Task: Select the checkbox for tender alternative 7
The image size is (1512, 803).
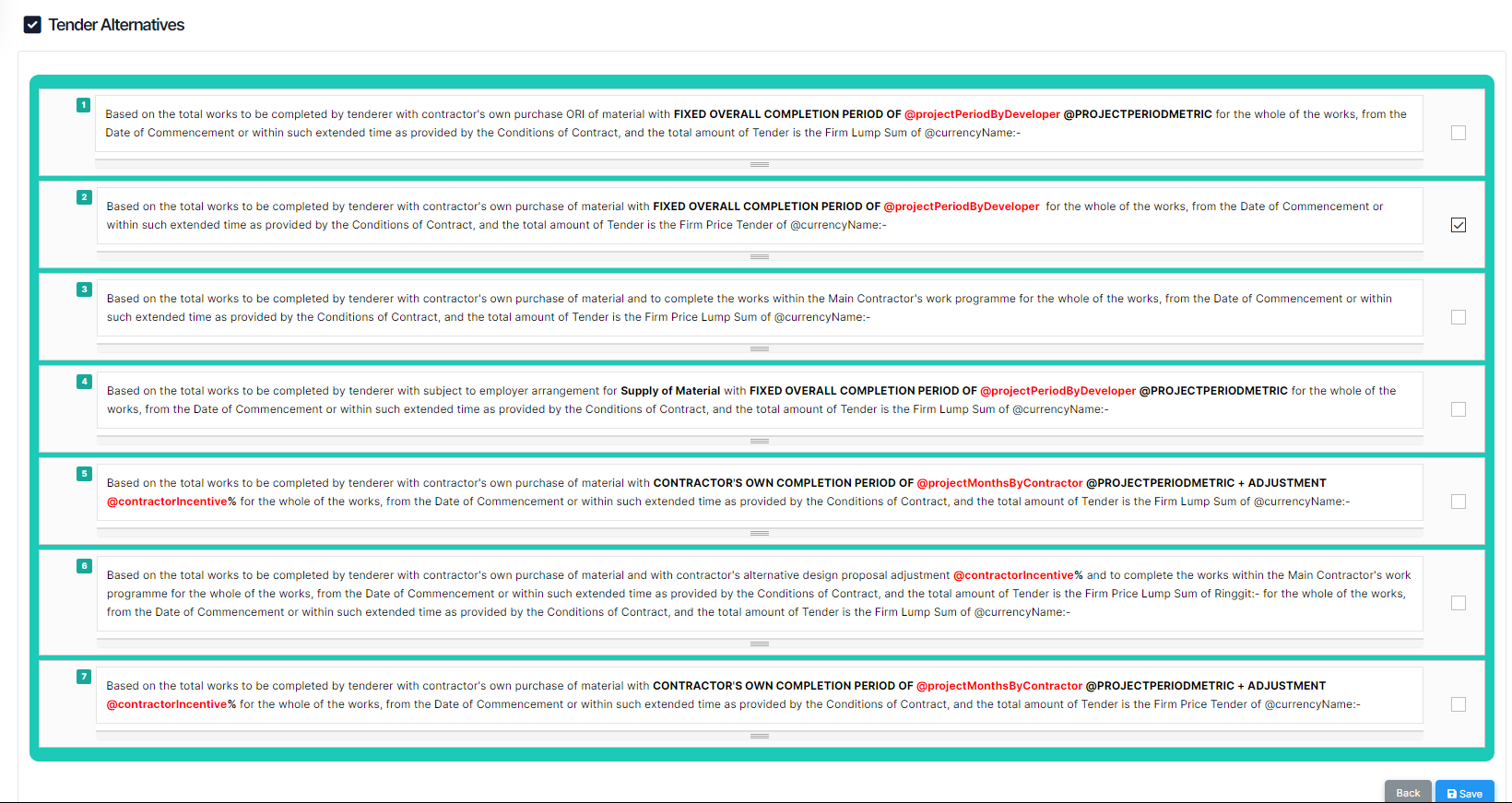Action: tap(1459, 704)
